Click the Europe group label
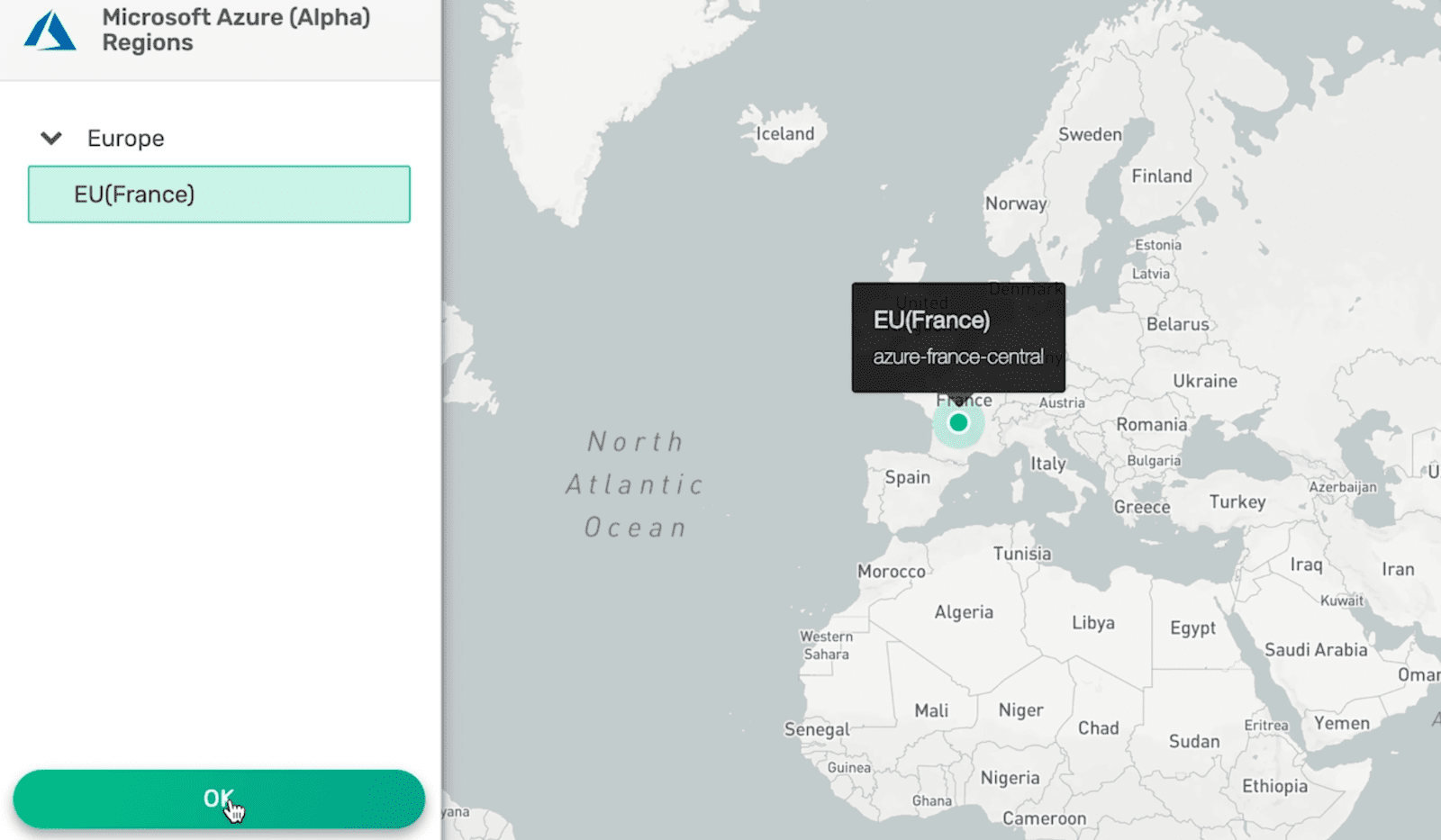This screenshot has width=1441, height=840. pos(125,139)
